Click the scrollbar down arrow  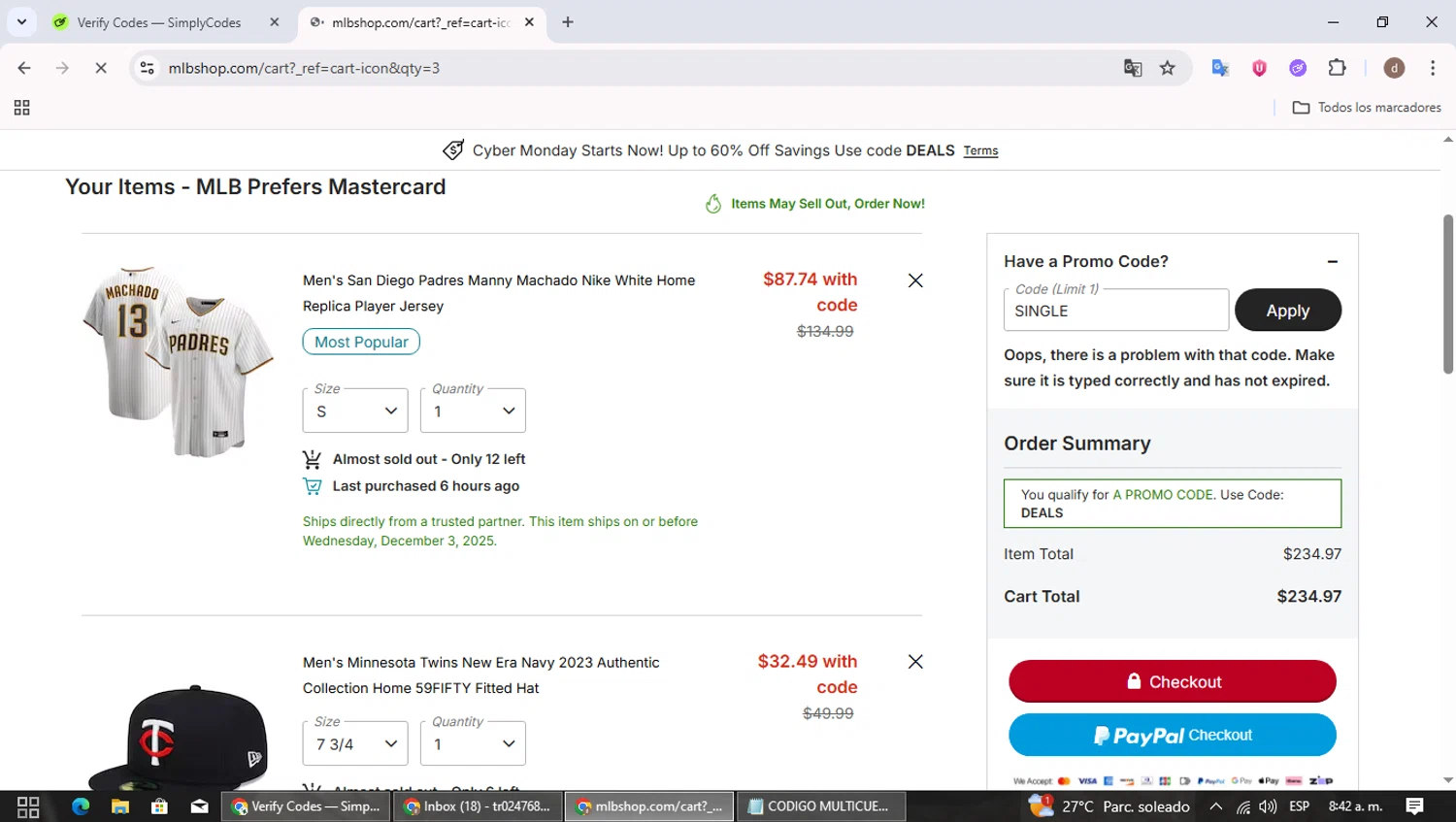[x=1448, y=780]
